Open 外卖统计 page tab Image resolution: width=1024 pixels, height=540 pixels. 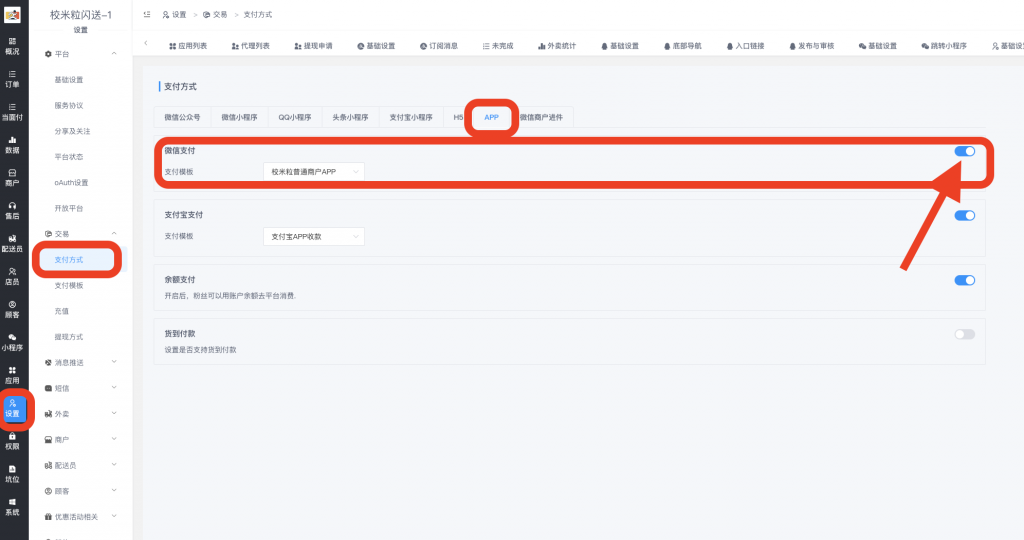coord(557,46)
